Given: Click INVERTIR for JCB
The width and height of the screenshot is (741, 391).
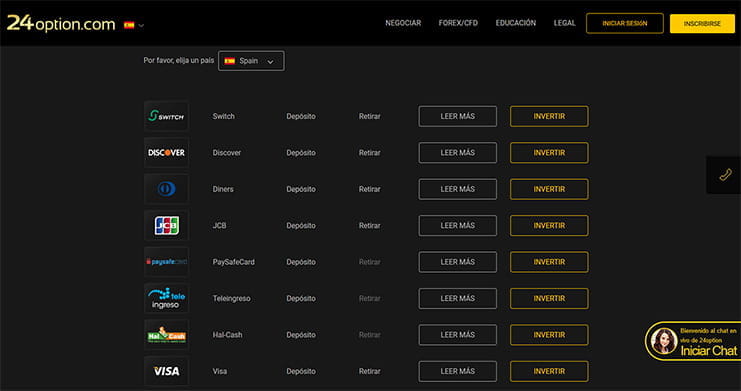Looking at the screenshot, I should tap(549, 226).
